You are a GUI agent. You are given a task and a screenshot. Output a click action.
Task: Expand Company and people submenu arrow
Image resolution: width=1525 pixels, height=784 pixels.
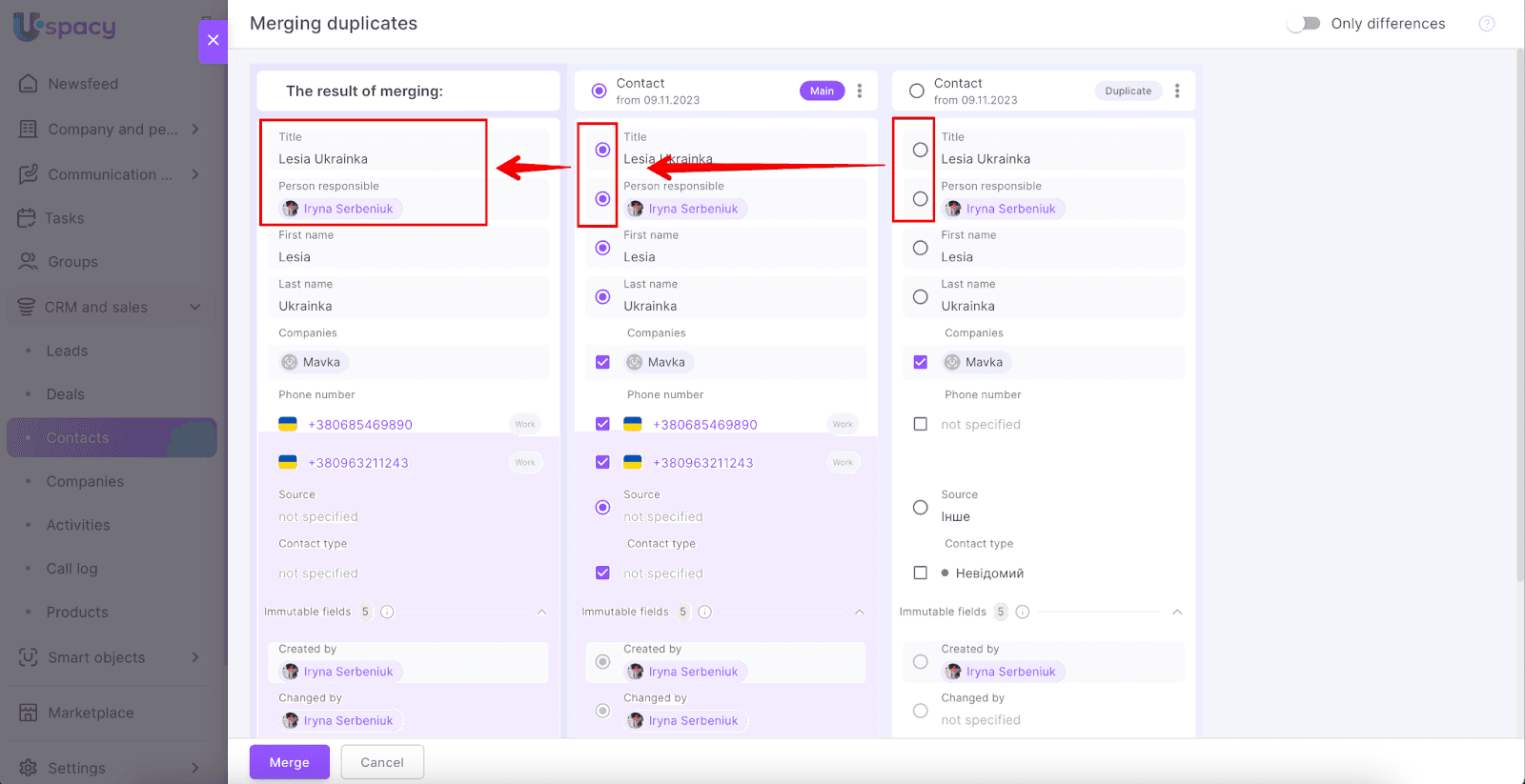click(x=195, y=129)
